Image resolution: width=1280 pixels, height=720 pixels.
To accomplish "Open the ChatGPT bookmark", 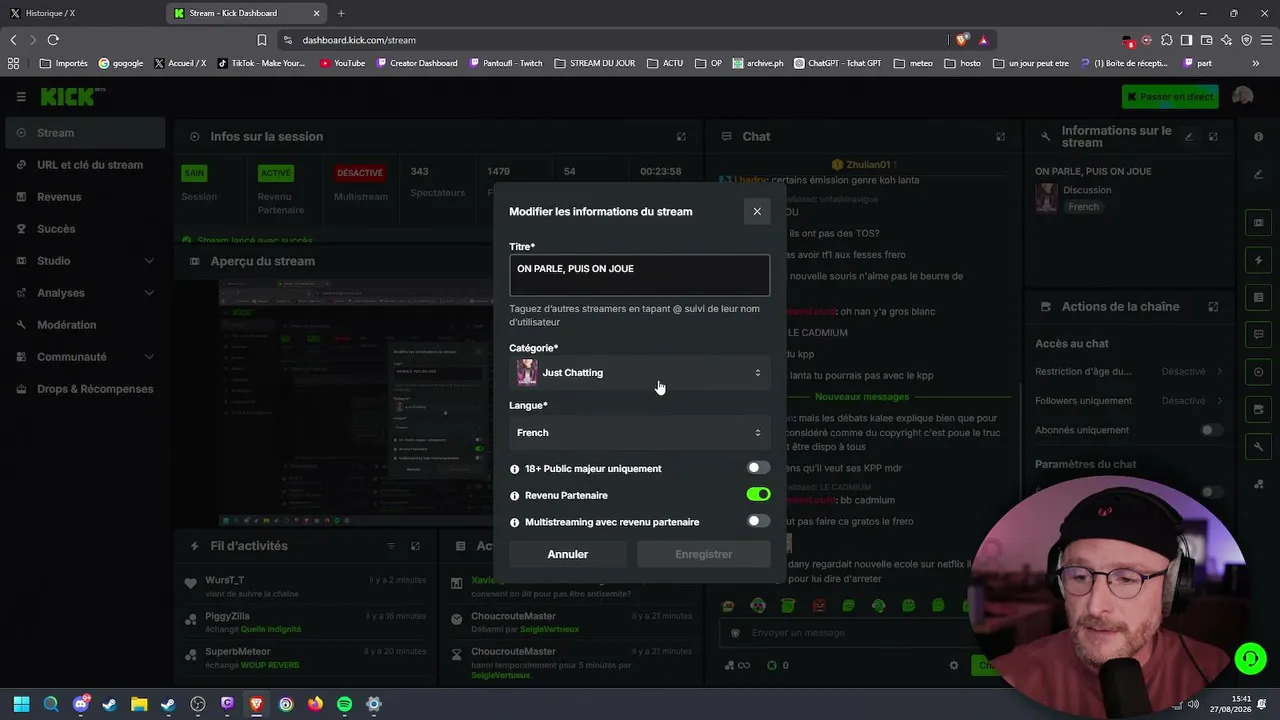I will pos(838,63).
